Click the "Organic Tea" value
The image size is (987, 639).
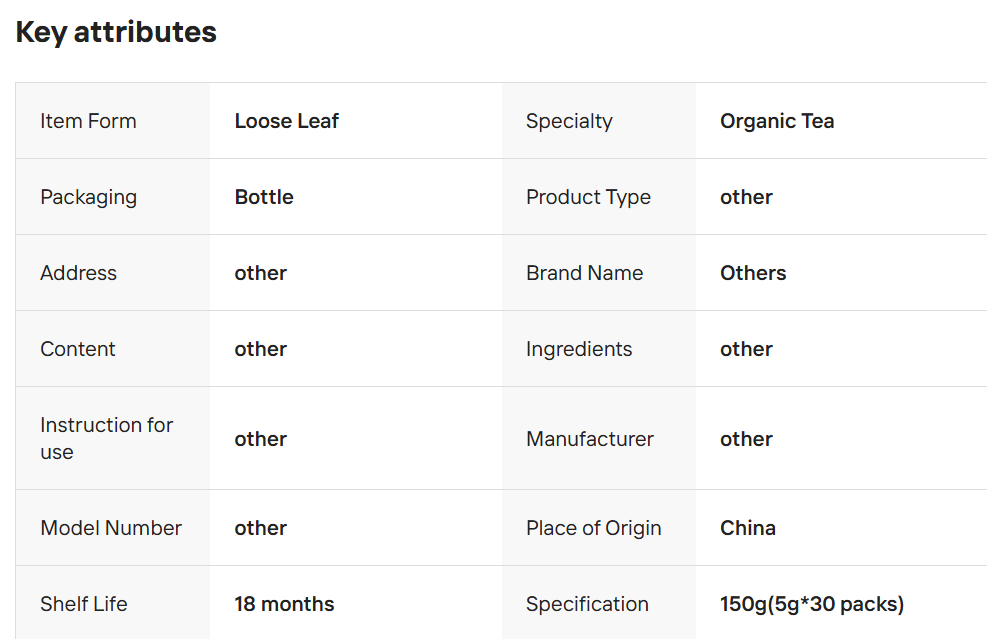point(777,121)
